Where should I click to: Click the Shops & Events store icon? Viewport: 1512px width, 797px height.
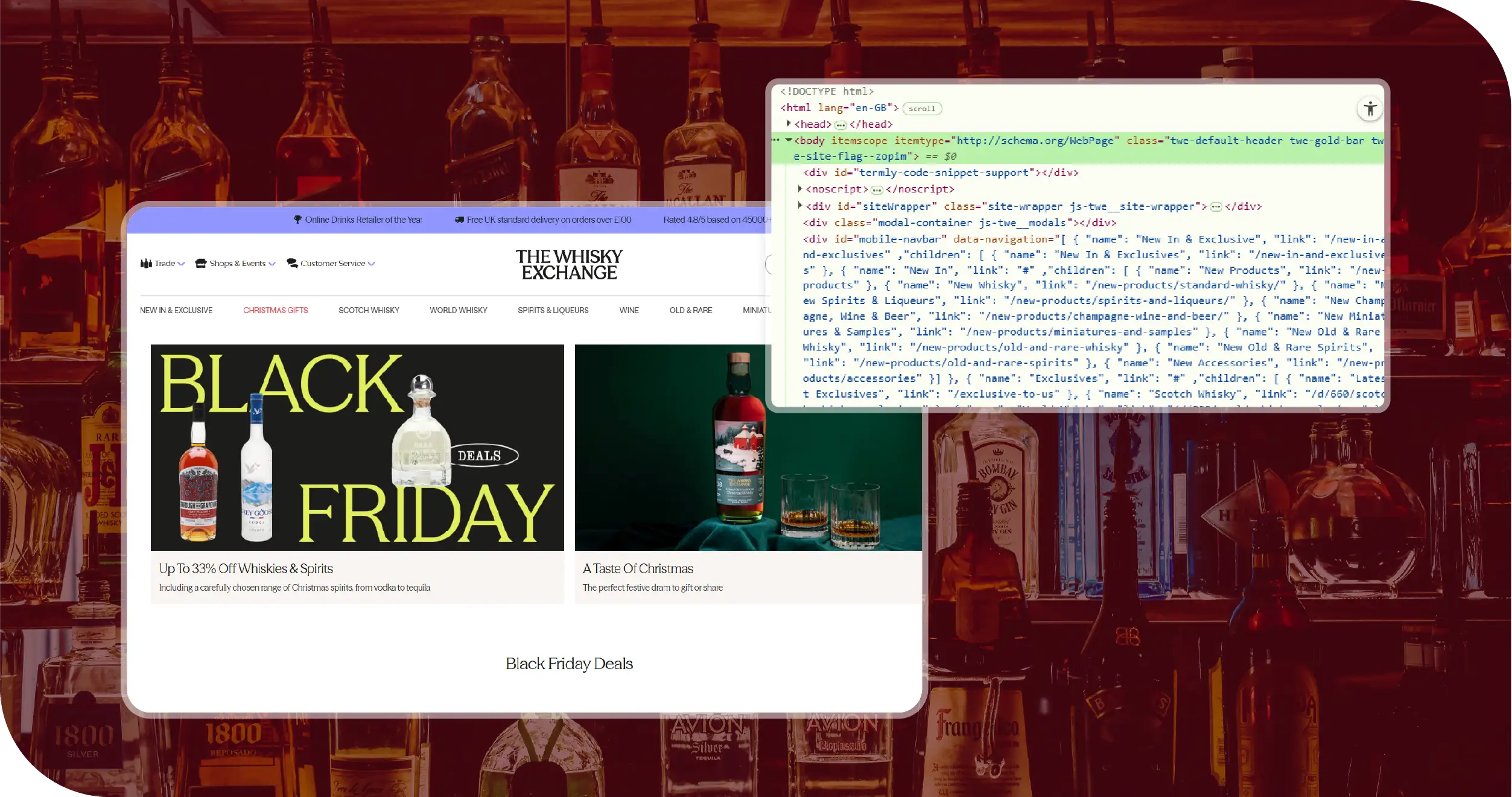(201, 263)
